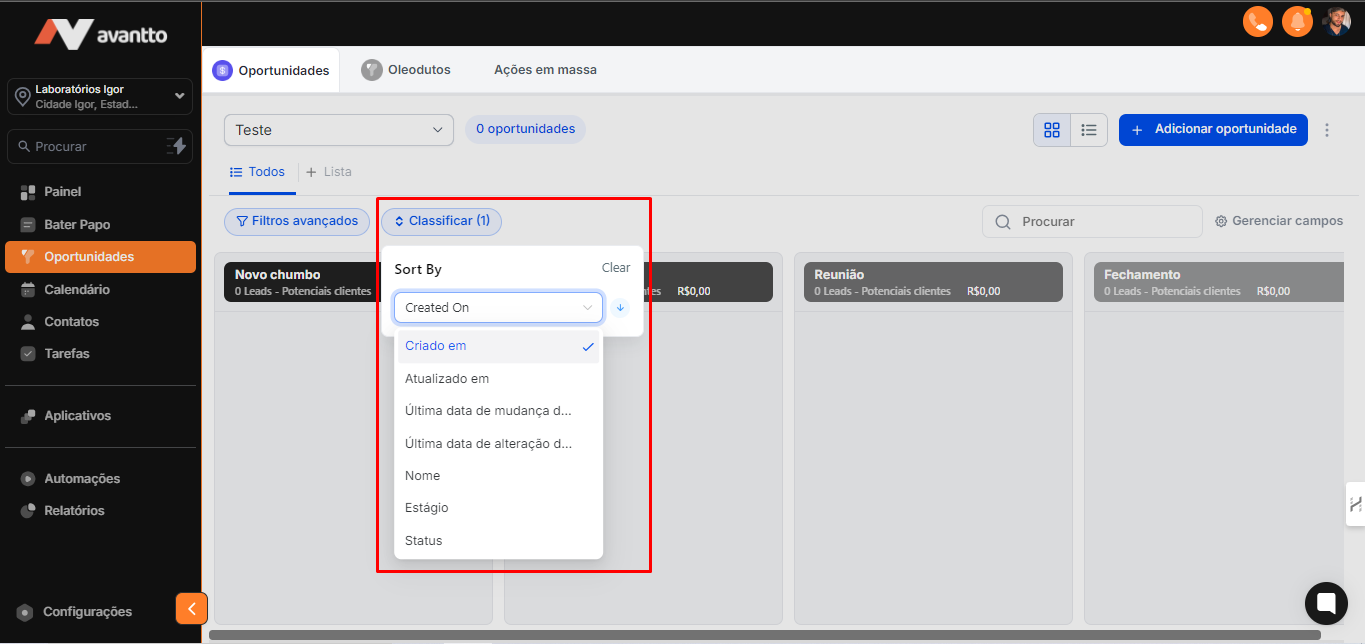The image size is (1365, 644).
Task: Click the user profile avatar
Action: pos(1337,21)
